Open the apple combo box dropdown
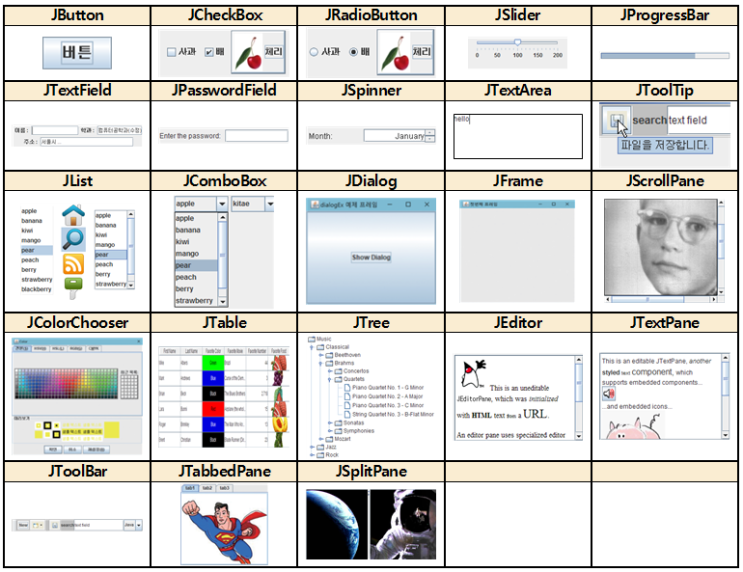The image size is (743, 572). [x=222, y=203]
